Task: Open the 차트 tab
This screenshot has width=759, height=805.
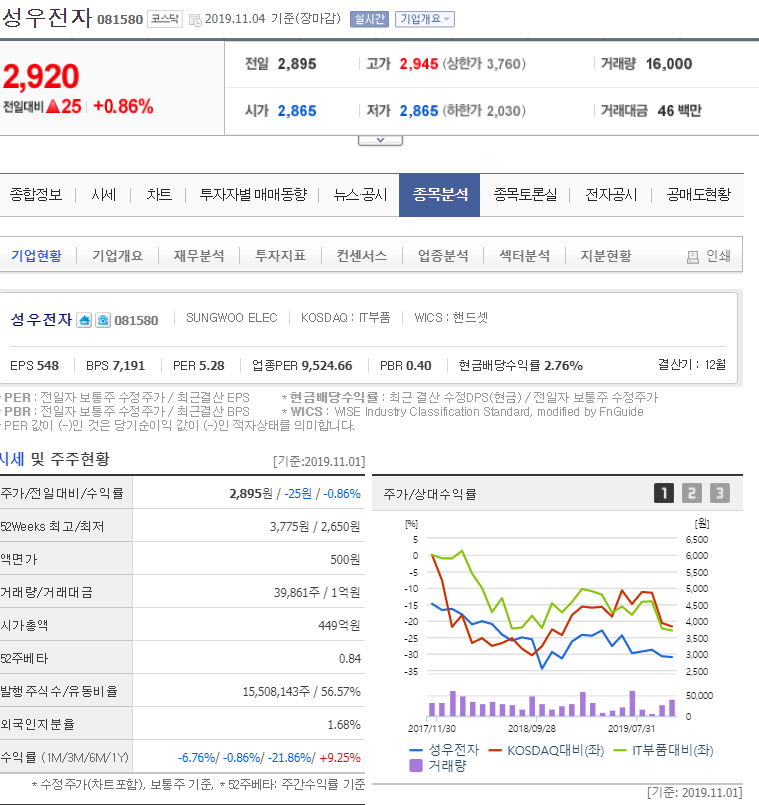Action: [x=159, y=195]
